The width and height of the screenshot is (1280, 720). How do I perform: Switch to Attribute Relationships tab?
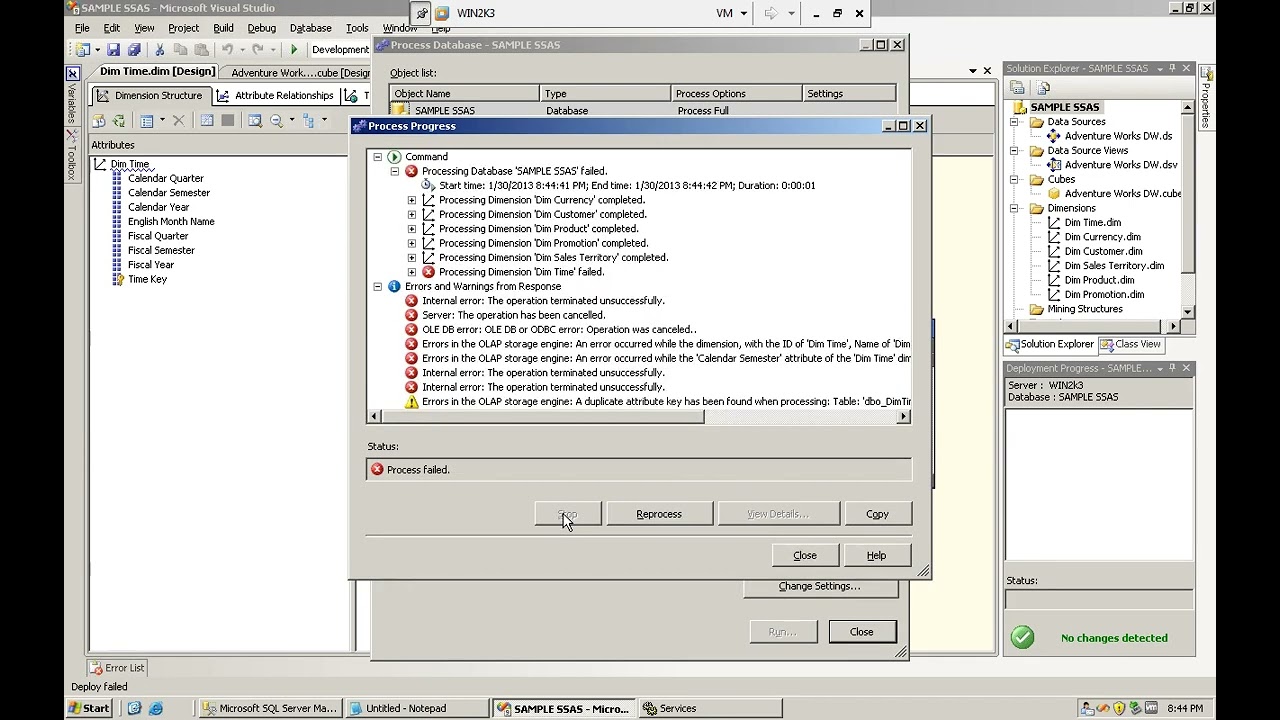pos(275,96)
